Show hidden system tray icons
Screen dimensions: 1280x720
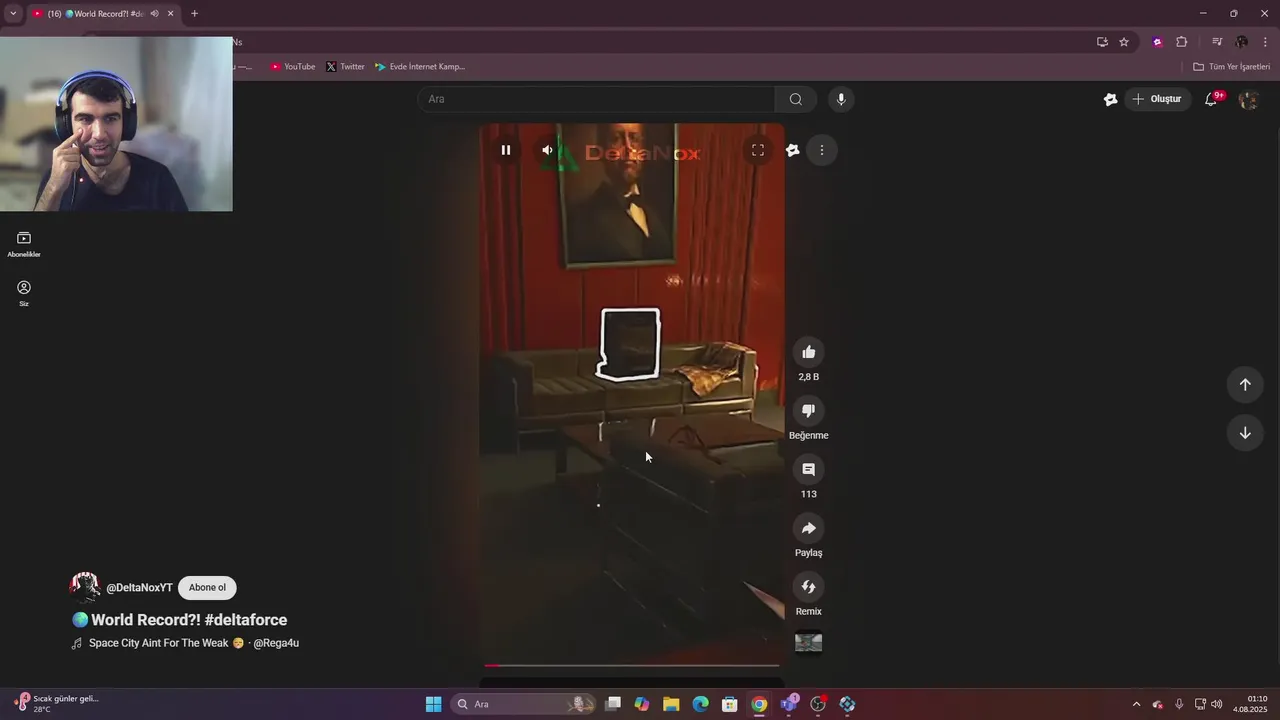1136,704
